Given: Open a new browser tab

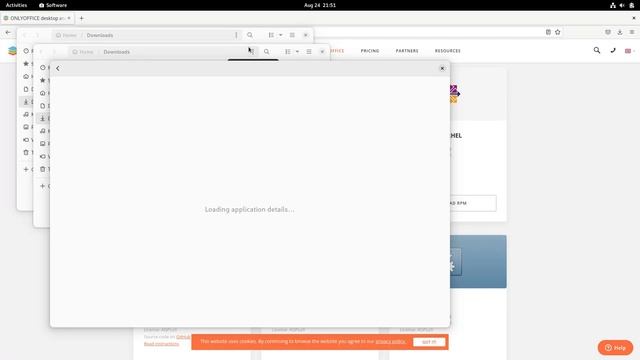Looking at the screenshot, I should point(82,18).
